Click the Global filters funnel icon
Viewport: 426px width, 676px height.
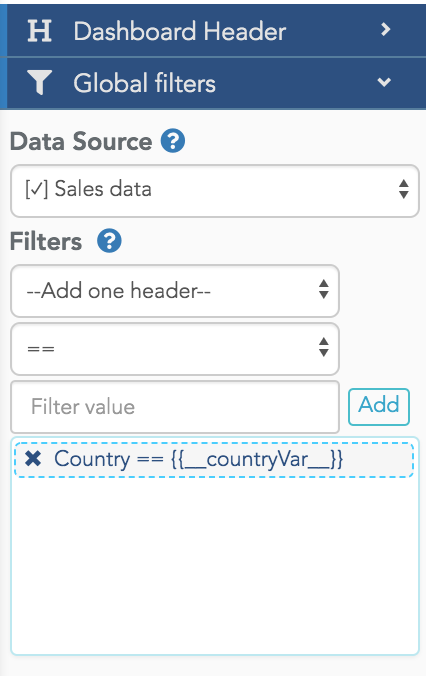tap(39, 82)
